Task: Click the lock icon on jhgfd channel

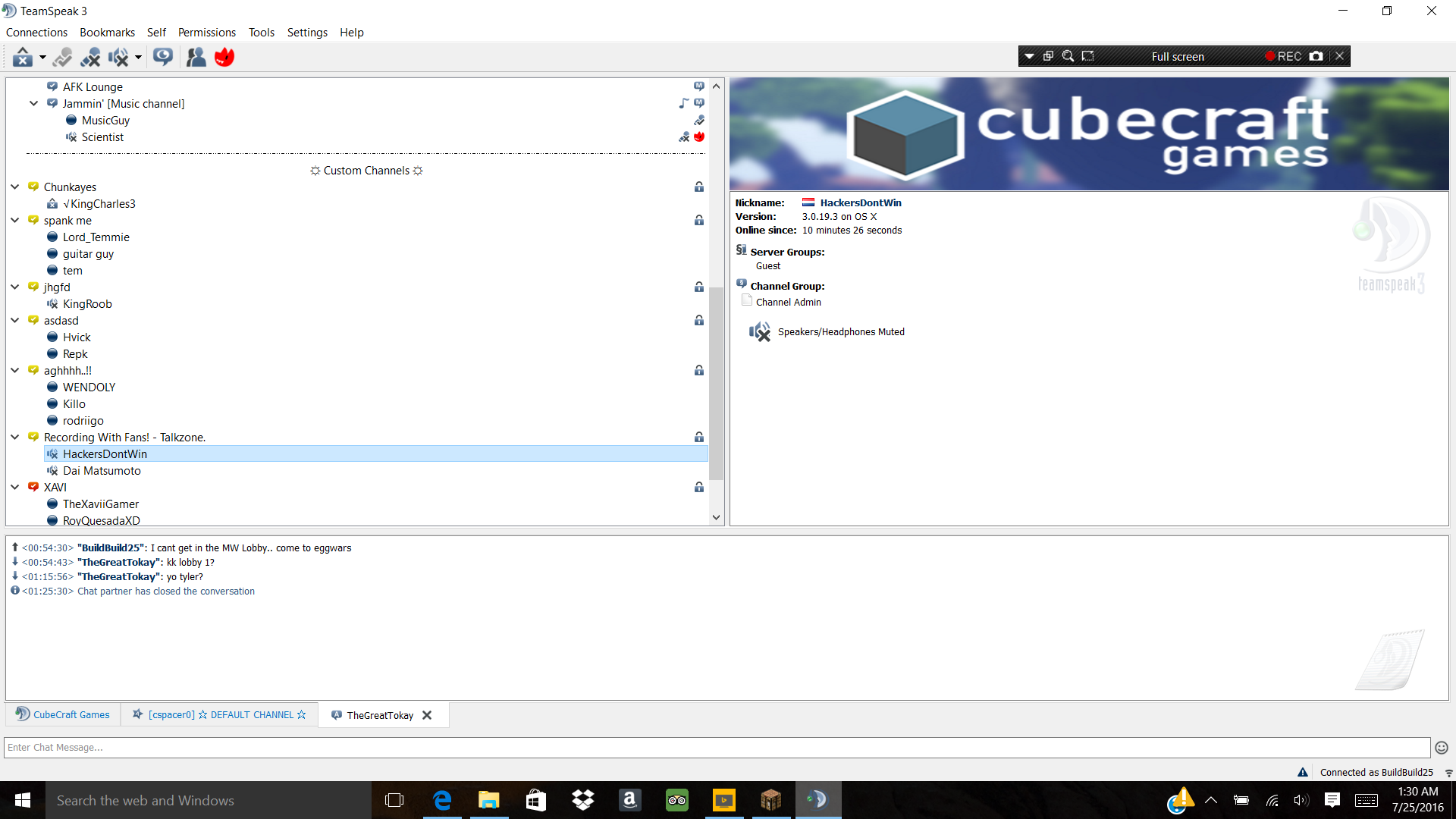Action: 699,287
